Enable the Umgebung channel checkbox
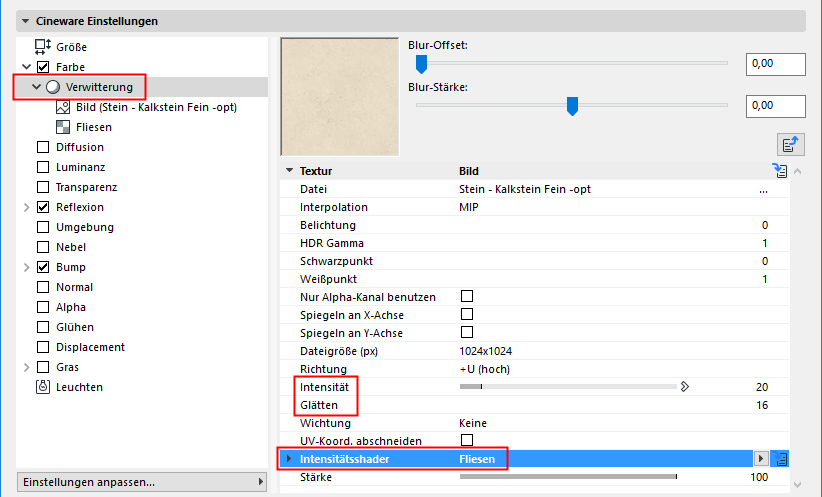This screenshot has width=822, height=497. (43, 227)
